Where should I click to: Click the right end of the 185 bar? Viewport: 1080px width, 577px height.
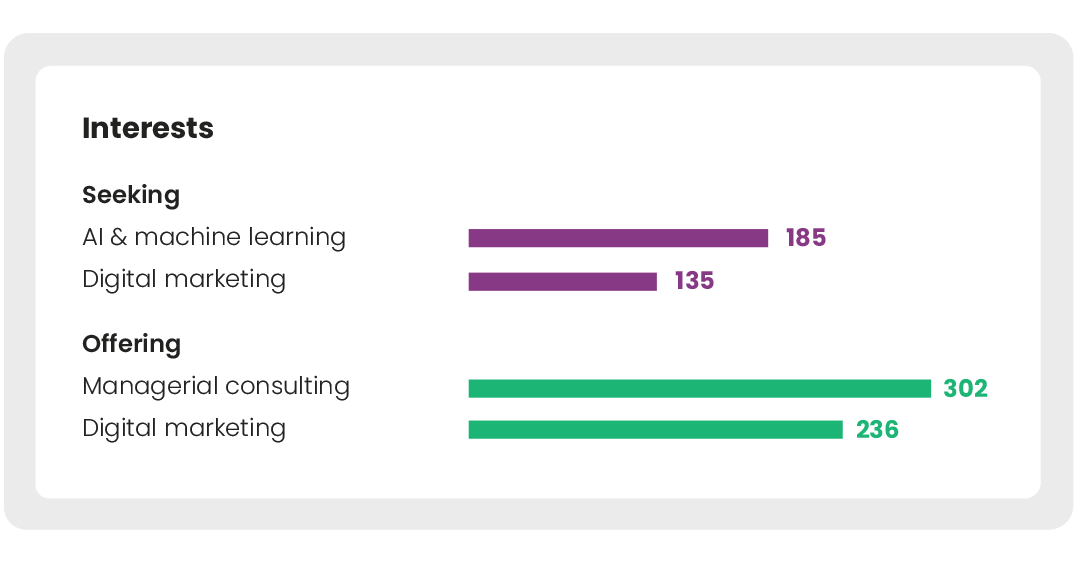pos(764,238)
